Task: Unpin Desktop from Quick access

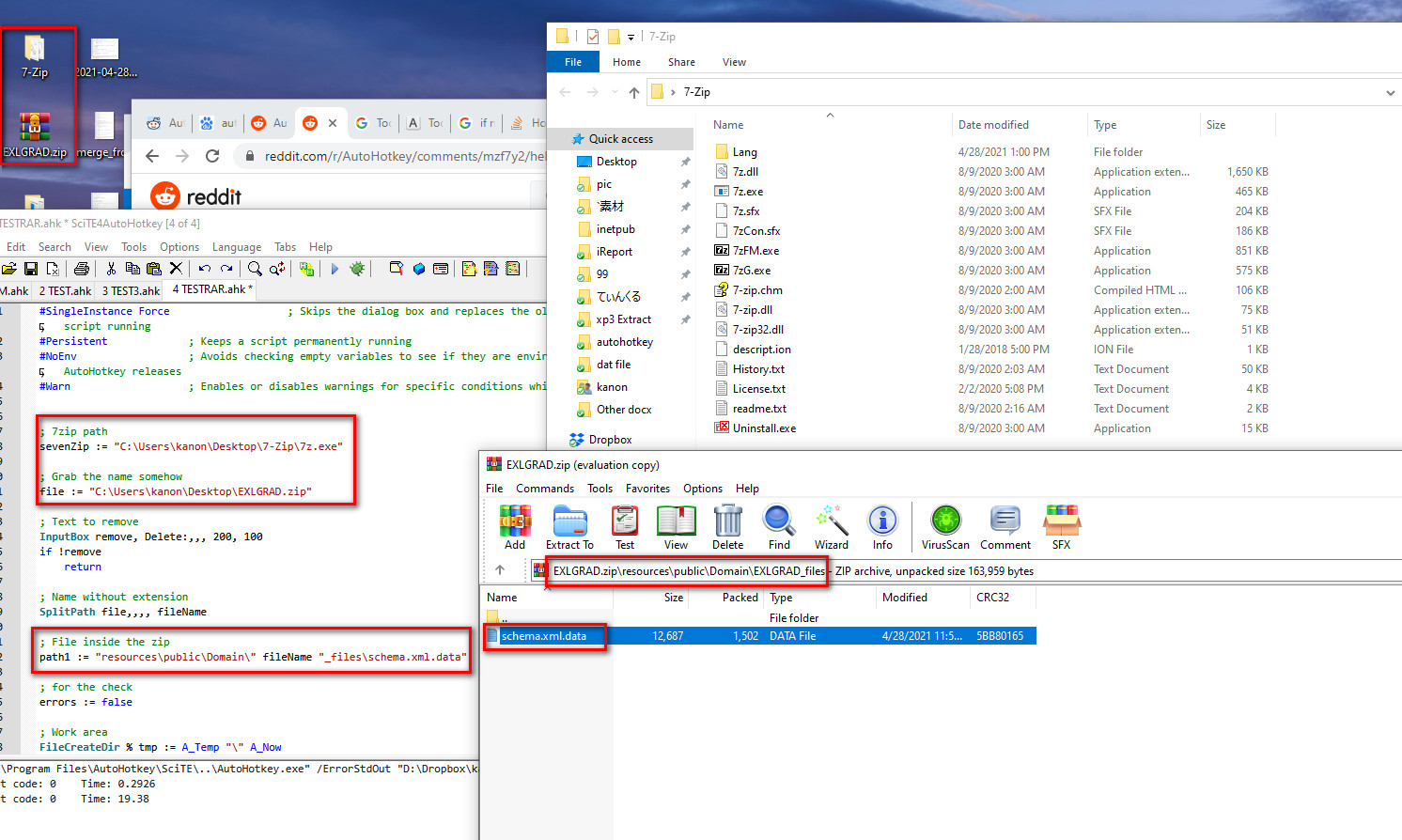Action: (x=683, y=161)
